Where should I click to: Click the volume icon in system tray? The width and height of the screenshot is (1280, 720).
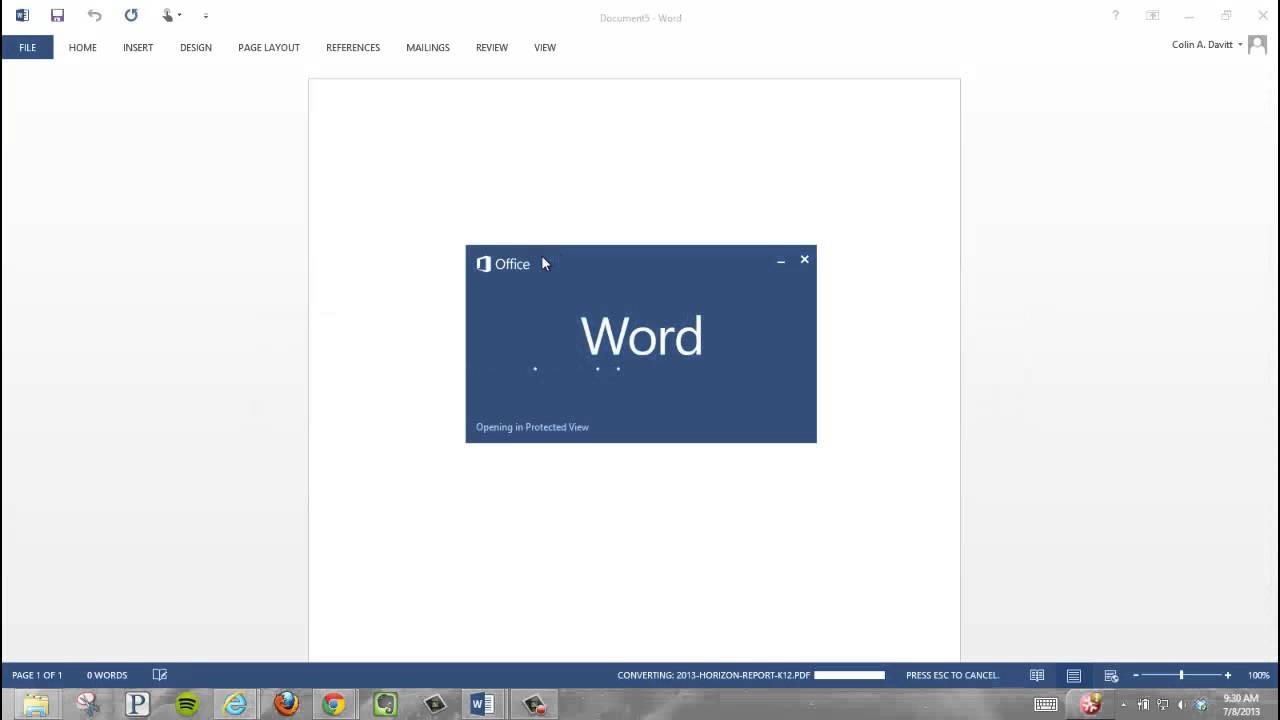coord(1181,705)
